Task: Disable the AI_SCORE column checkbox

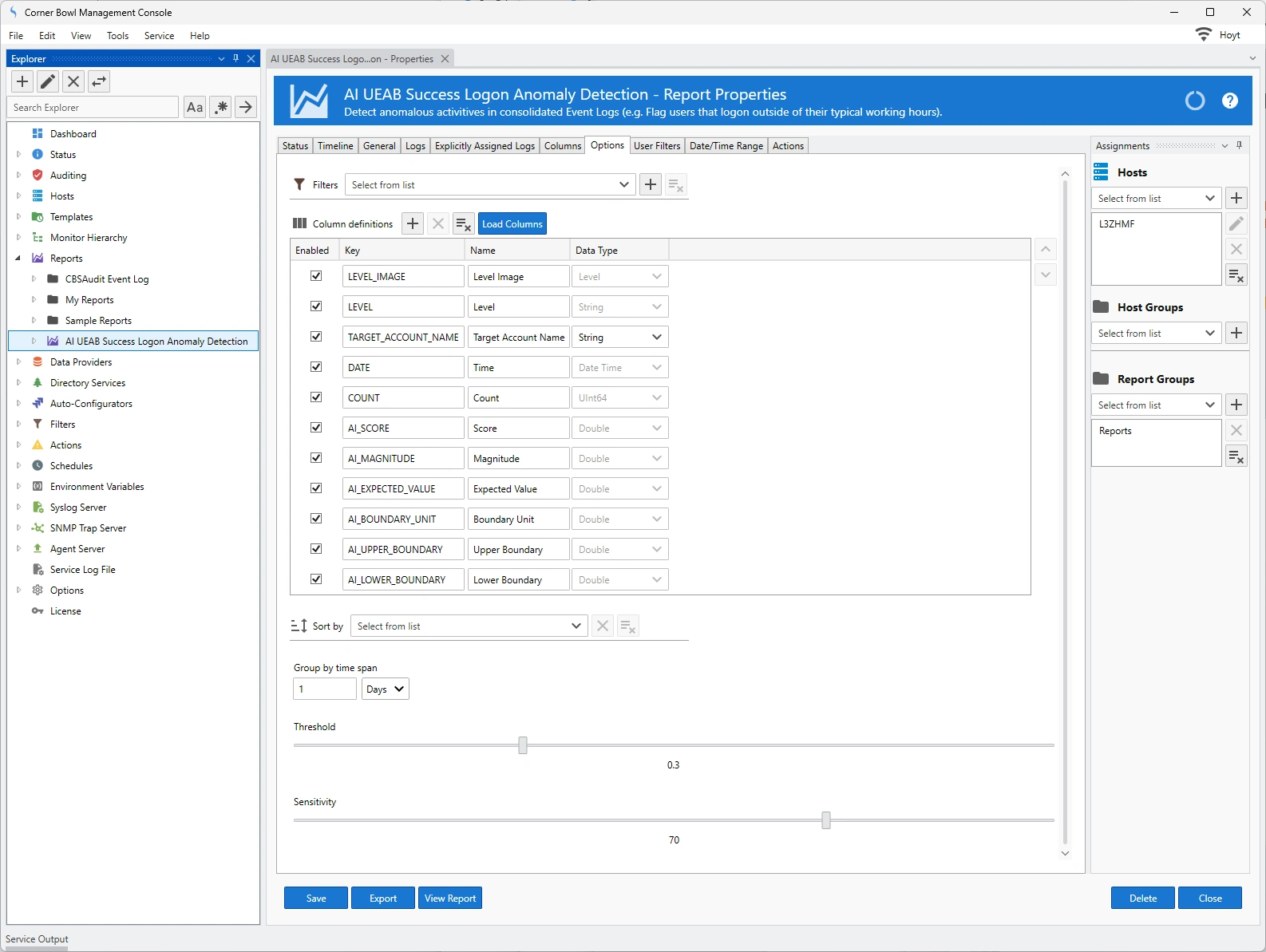Action: pos(316,428)
